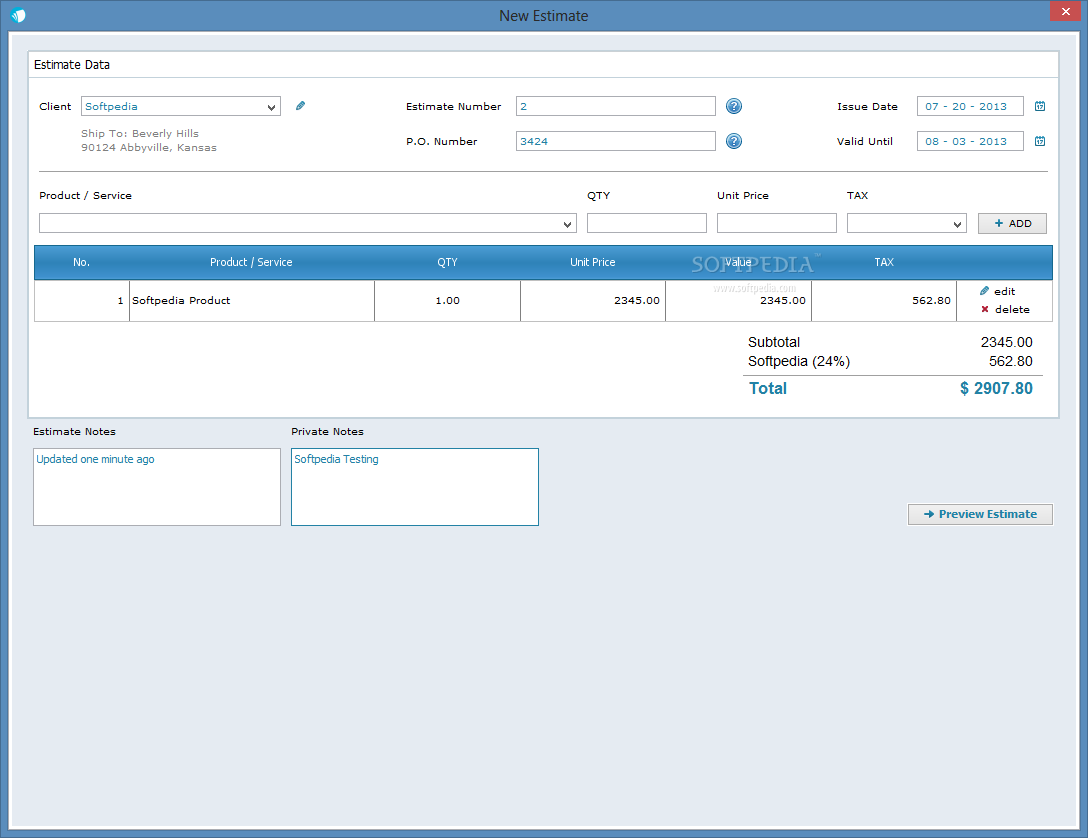Screen dimensions: 1088x838
Task: Click the Issue Date field
Action: [970, 106]
